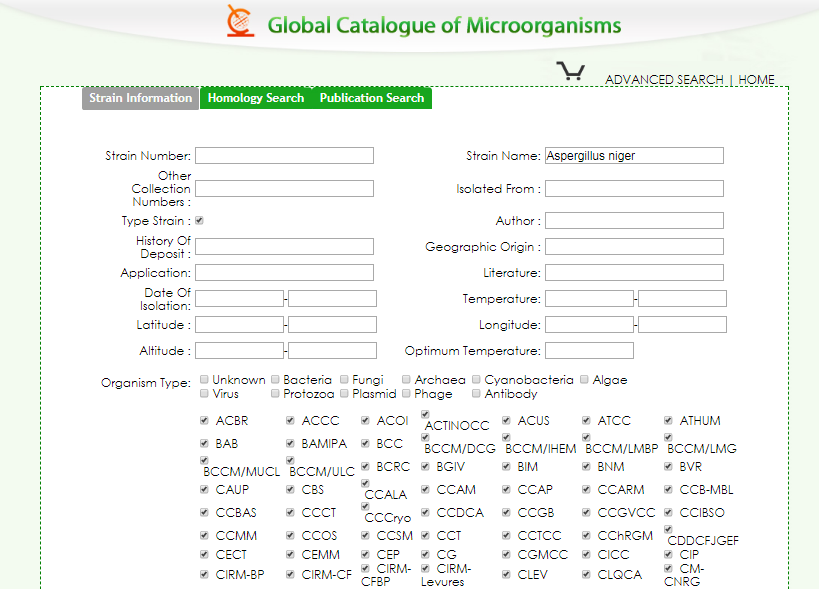819x589 pixels.
Task: Focus the Application input field
Action: tap(284, 273)
